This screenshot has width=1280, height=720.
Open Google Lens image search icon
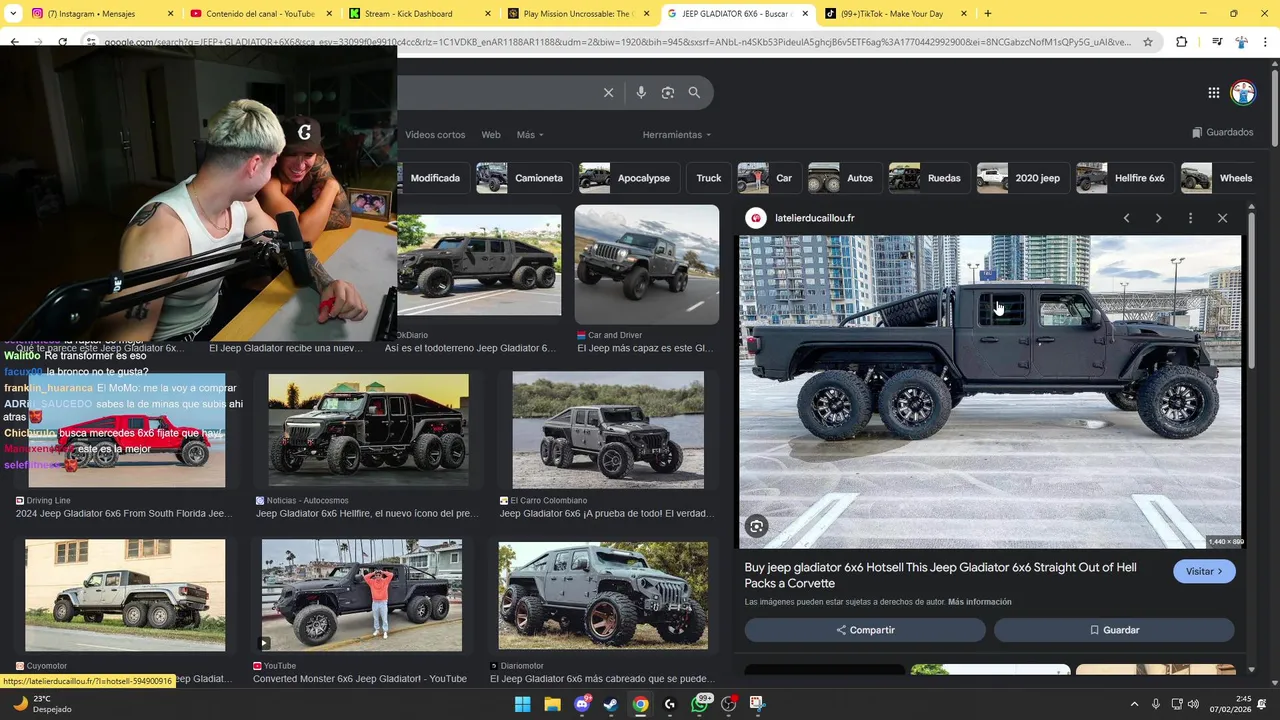coord(668,93)
